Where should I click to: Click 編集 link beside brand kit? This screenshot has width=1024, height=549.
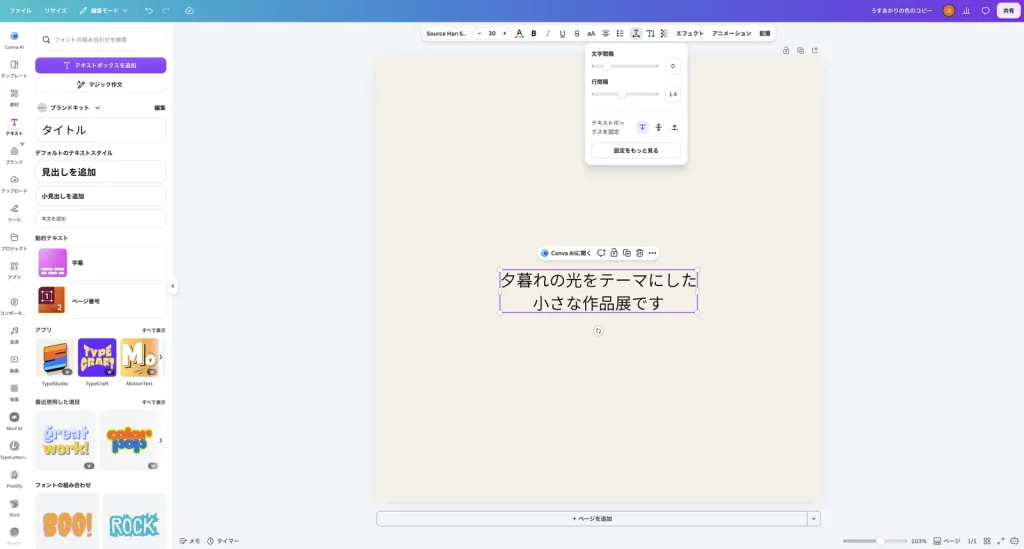(x=160, y=108)
